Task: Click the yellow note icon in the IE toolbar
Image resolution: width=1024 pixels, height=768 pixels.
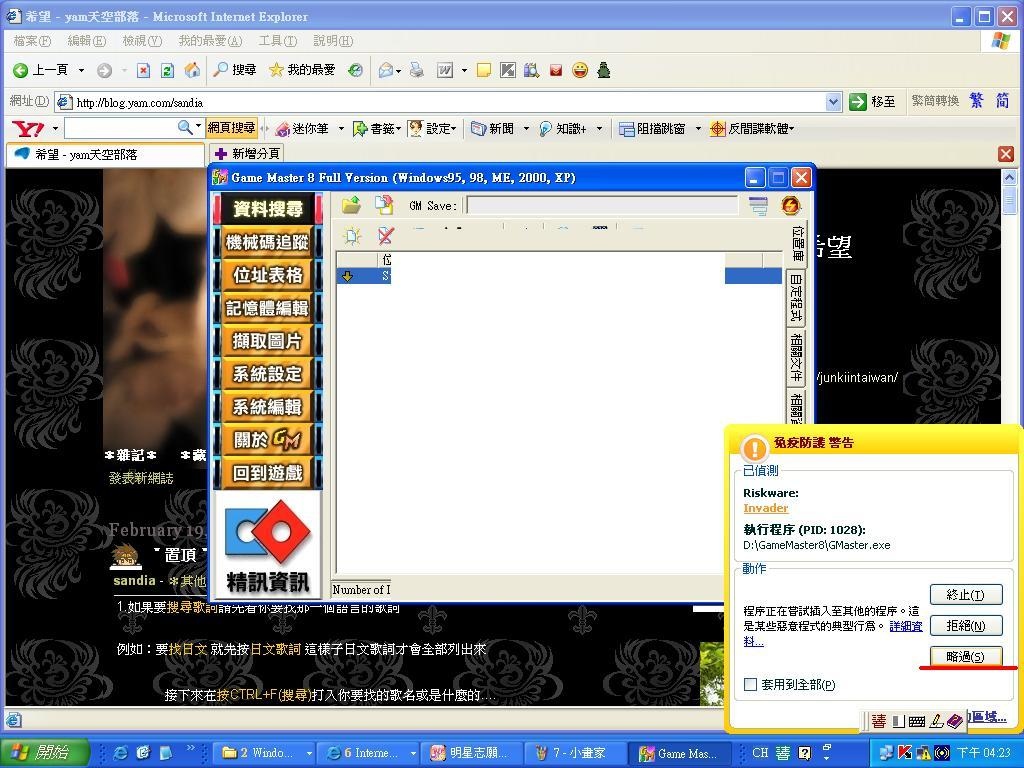Action: pos(484,70)
